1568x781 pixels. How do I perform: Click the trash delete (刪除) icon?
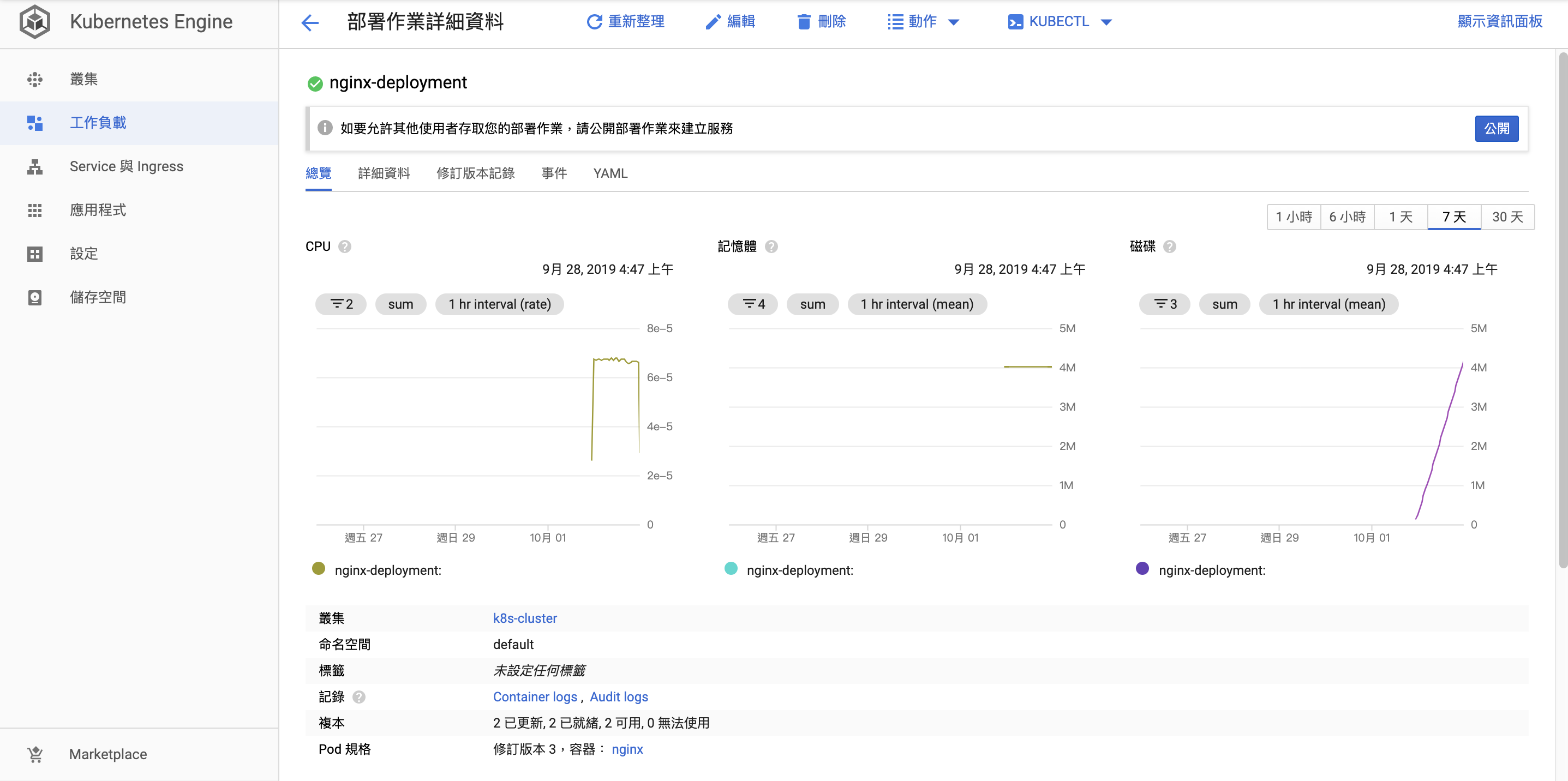tap(804, 22)
